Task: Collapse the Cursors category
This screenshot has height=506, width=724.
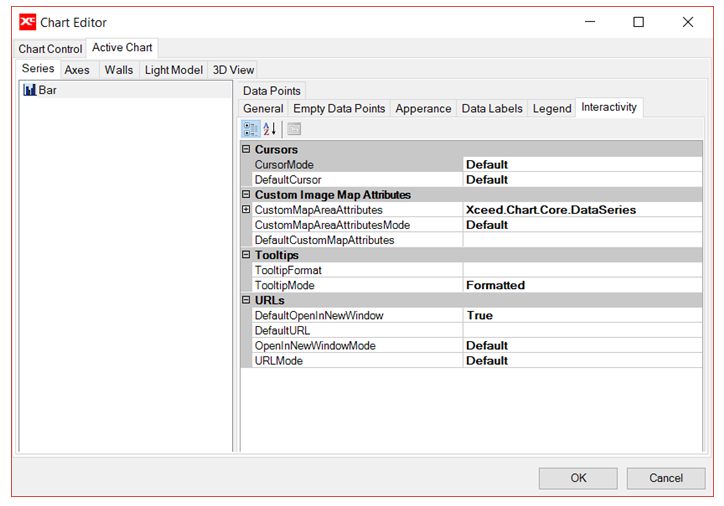Action: 246,149
